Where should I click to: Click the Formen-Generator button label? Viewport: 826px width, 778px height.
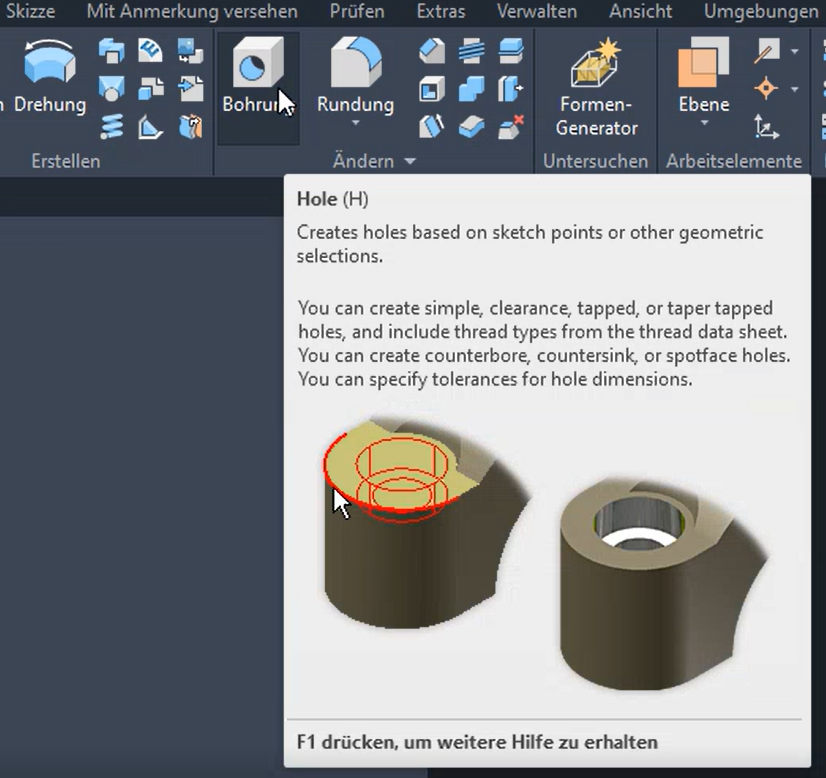point(596,112)
